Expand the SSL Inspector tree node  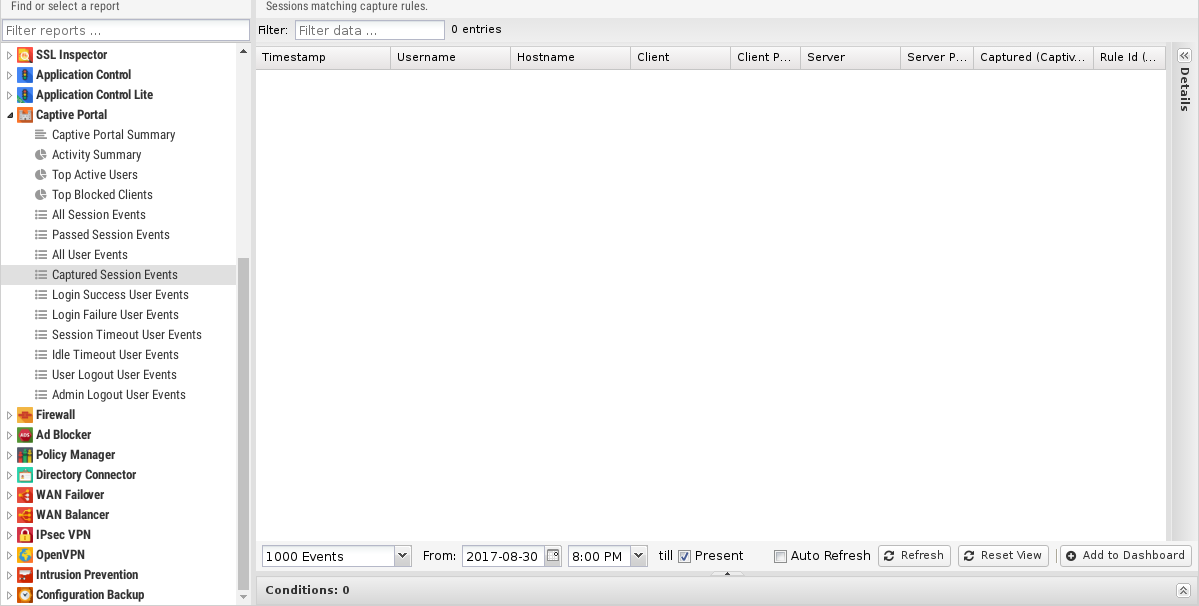coord(9,55)
